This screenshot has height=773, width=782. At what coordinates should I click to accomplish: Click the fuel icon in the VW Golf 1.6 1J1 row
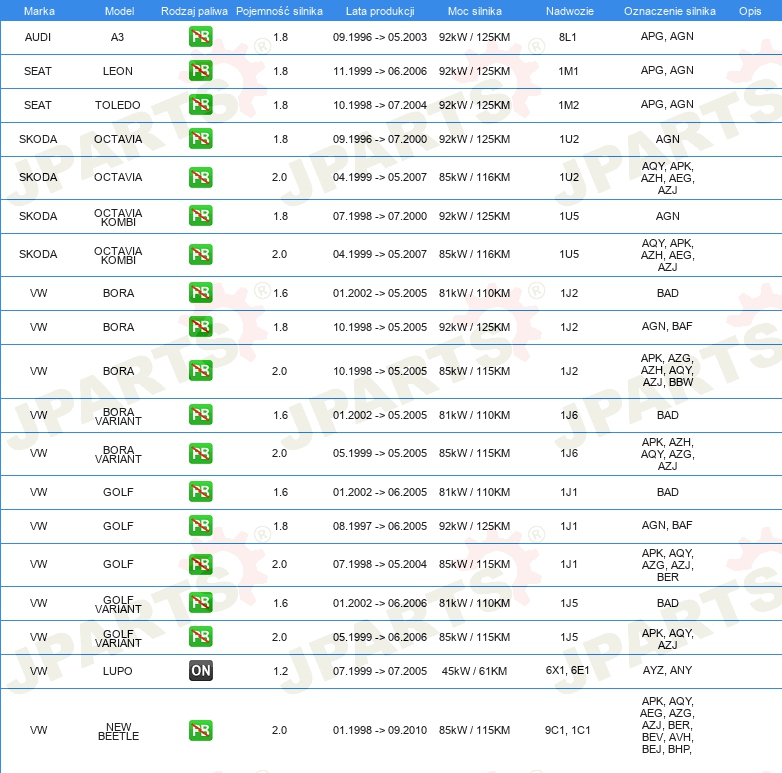(200, 492)
